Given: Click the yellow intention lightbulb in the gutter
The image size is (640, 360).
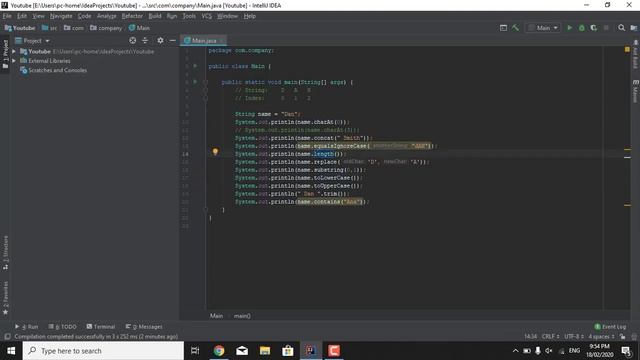Looking at the screenshot, I should [x=215, y=152].
